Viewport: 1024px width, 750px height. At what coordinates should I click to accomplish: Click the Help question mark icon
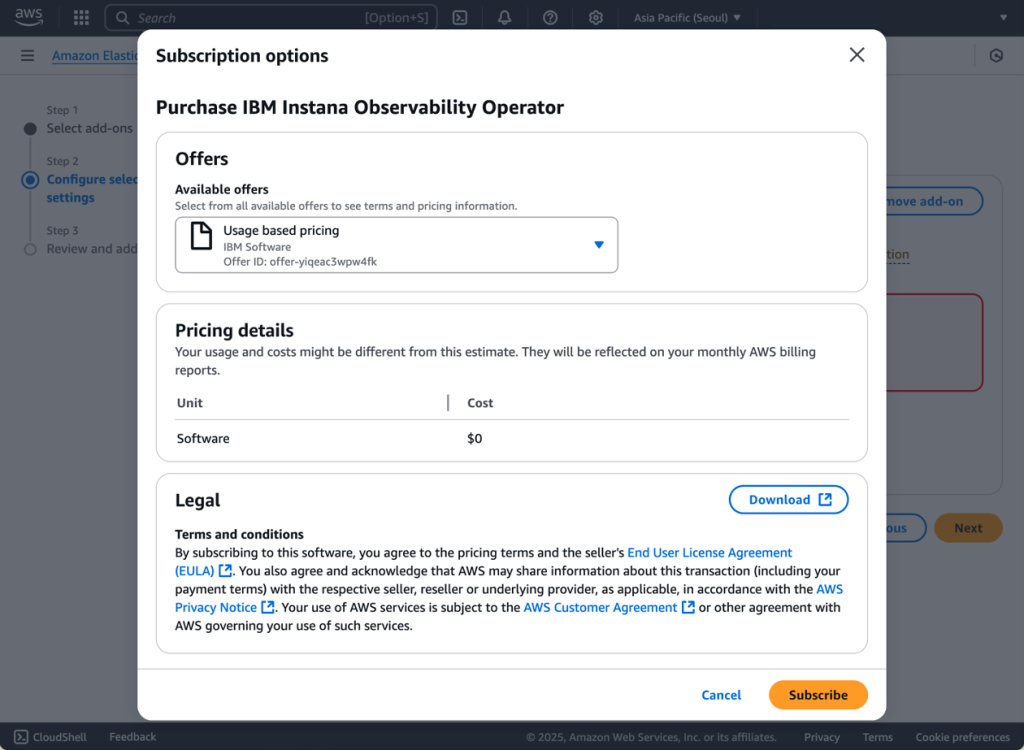coord(551,17)
